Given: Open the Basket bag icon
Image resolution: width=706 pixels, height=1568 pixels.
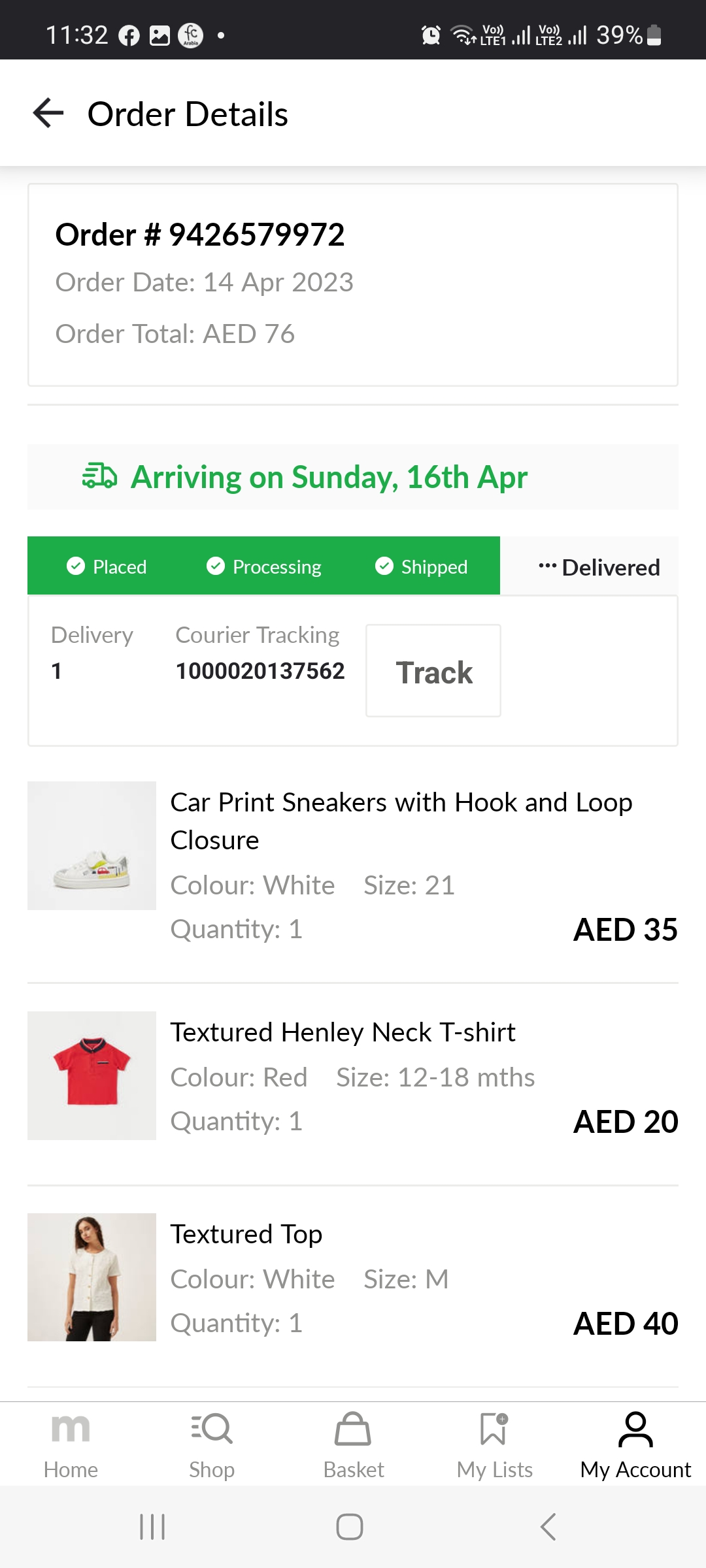Looking at the screenshot, I should (x=353, y=1429).
